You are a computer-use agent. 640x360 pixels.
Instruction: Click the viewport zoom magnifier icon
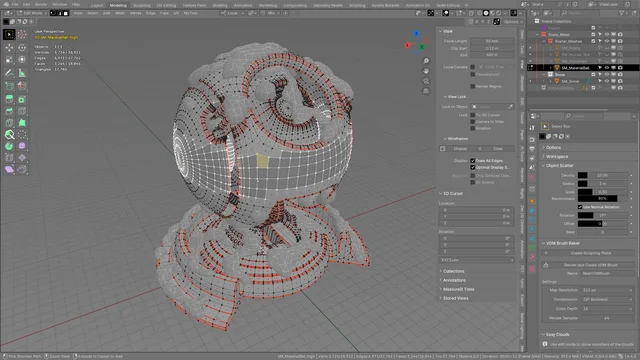click(426, 61)
